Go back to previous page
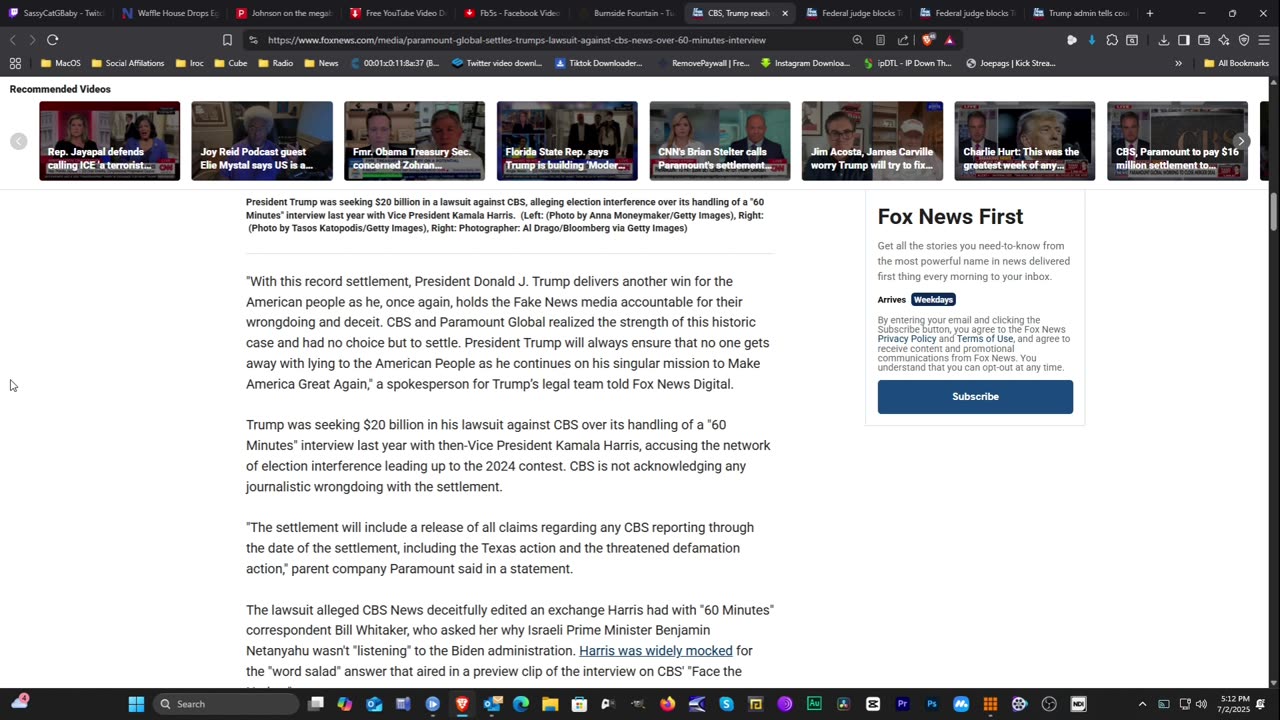 pos(12,40)
